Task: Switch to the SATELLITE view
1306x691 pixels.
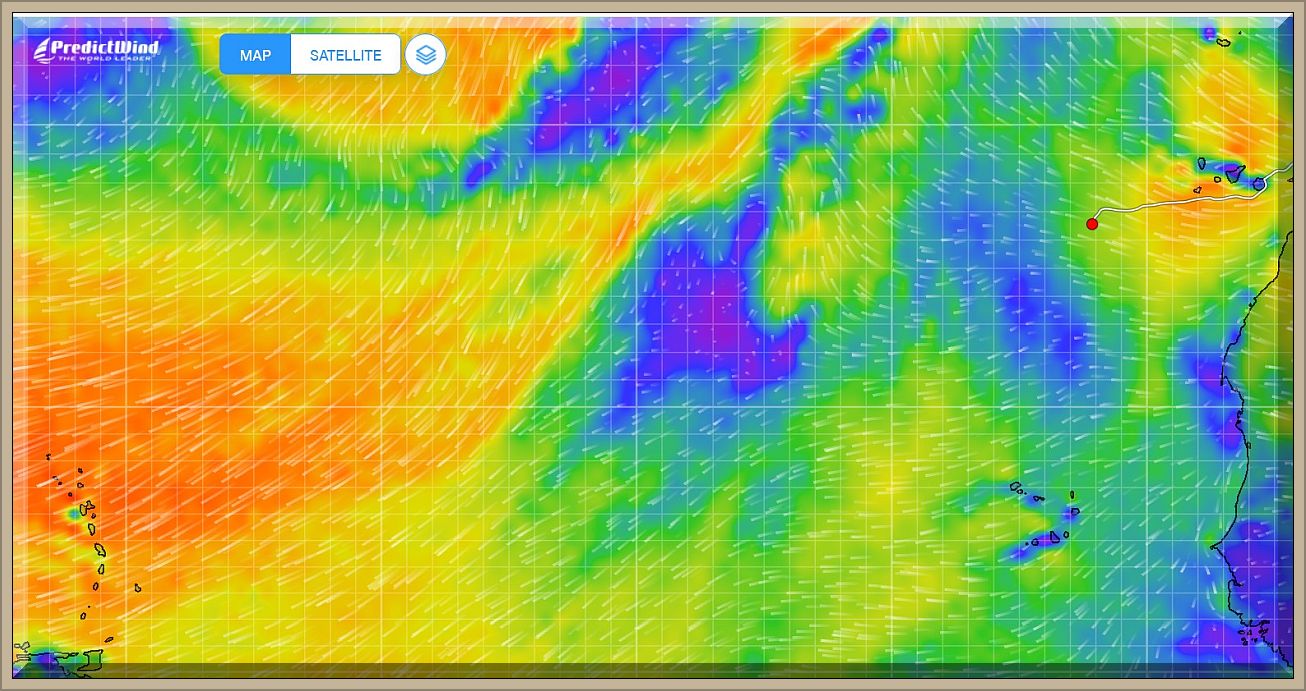Action: pos(345,55)
